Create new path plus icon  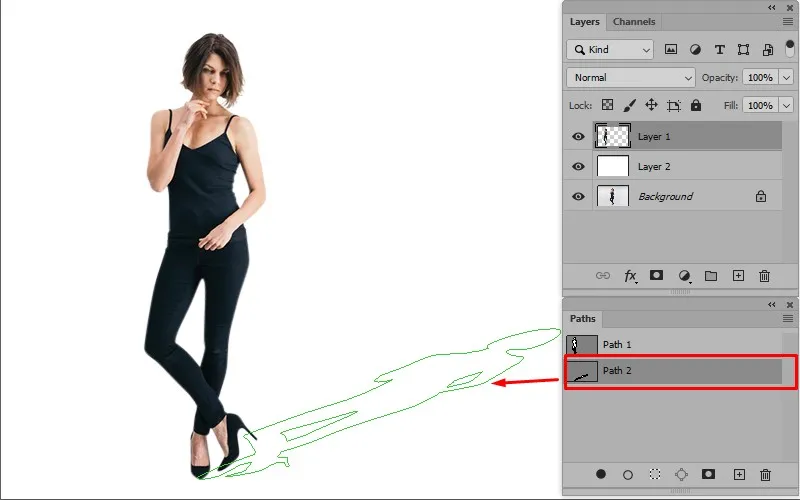(x=739, y=474)
